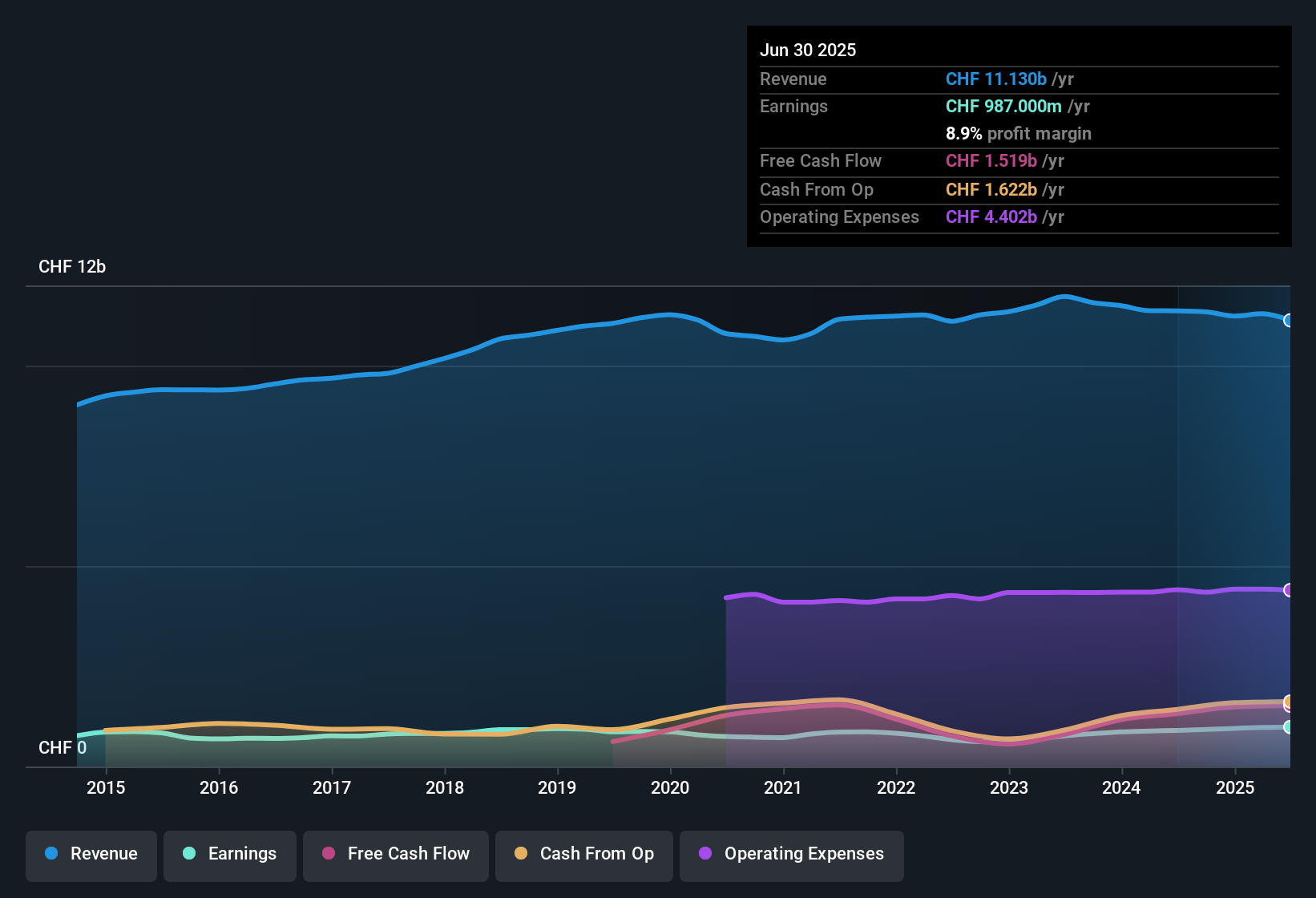Click the CHF 11.130b revenue value
Image resolution: width=1316 pixels, height=898 pixels.
point(996,79)
